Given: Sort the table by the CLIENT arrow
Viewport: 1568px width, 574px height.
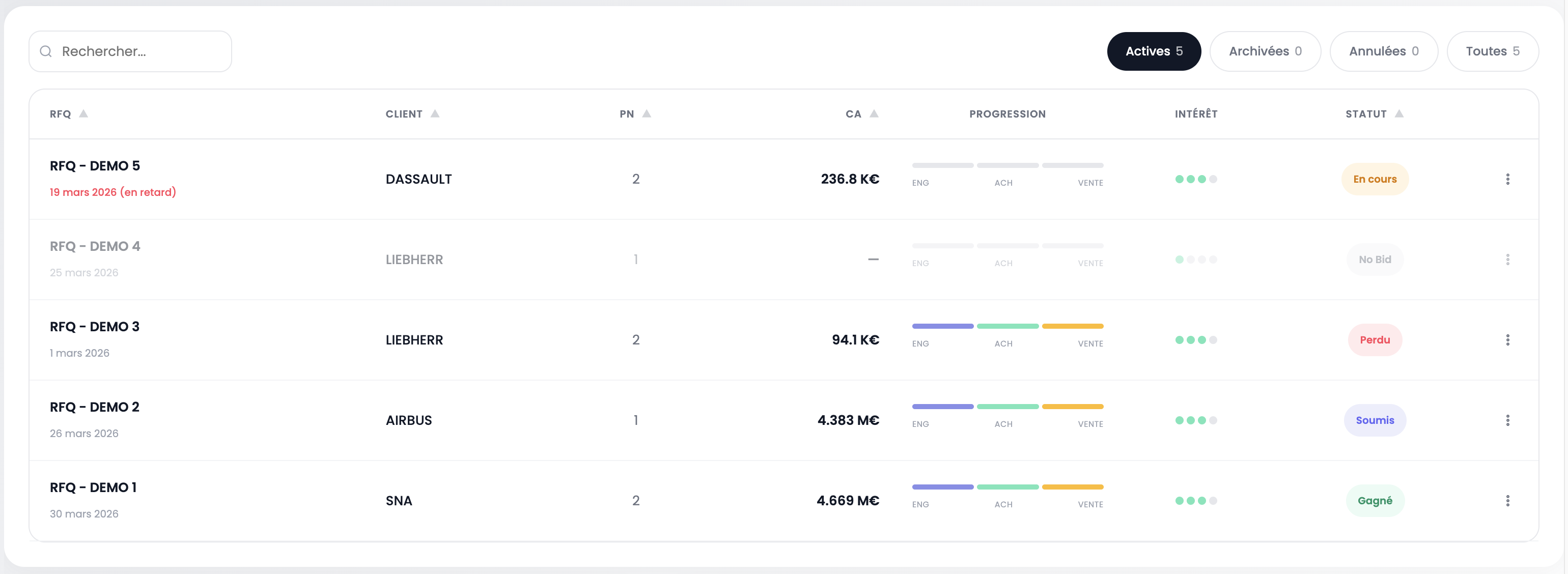Looking at the screenshot, I should pyautogui.click(x=435, y=114).
